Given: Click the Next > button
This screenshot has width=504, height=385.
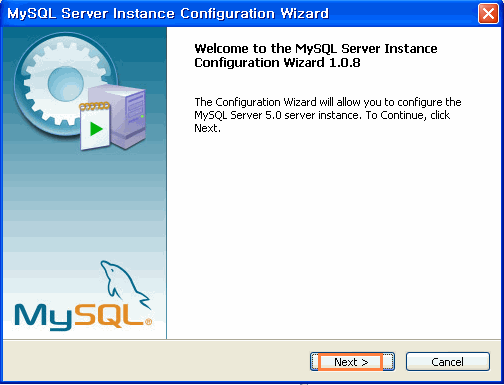Looking at the screenshot, I should (352, 362).
